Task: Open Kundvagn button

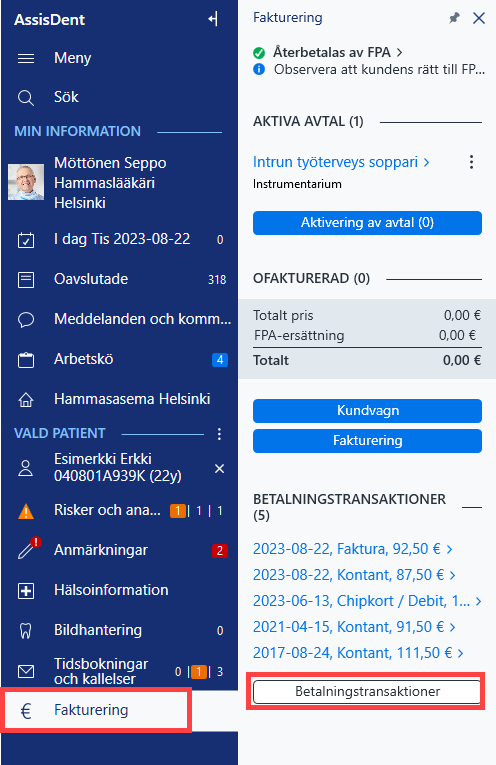Action: click(x=367, y=411)
